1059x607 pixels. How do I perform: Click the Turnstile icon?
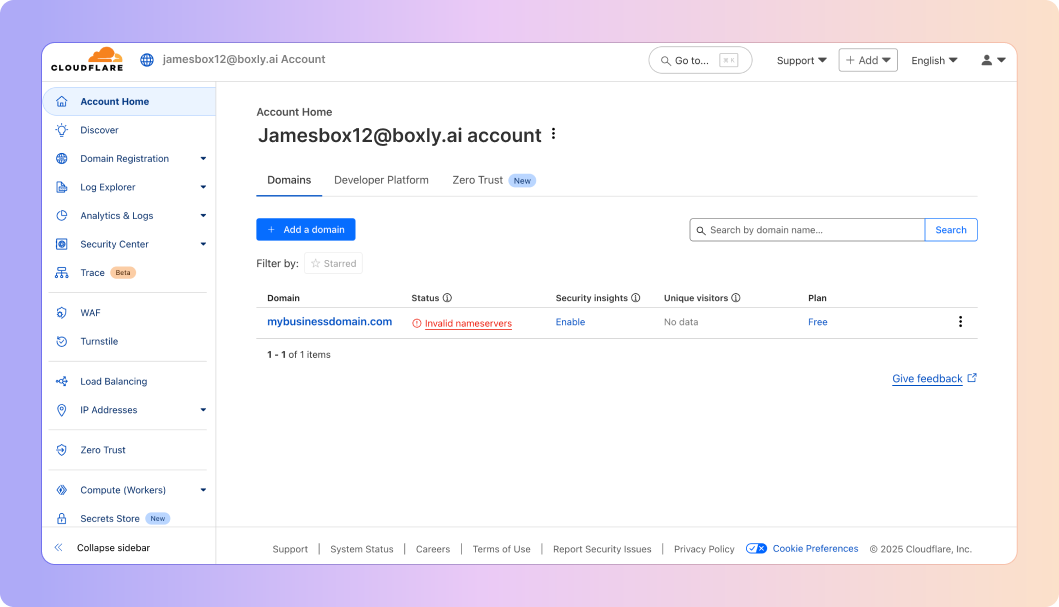61,341
